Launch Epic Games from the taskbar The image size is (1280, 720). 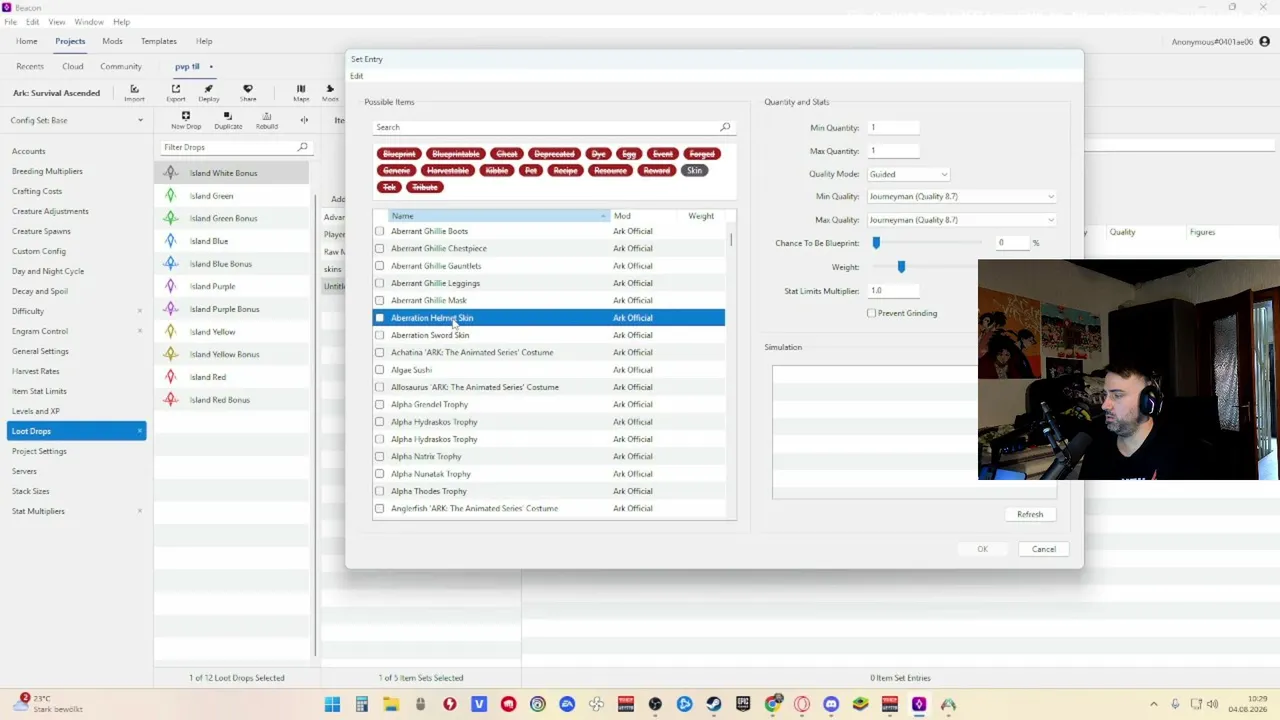click(743, 704)
